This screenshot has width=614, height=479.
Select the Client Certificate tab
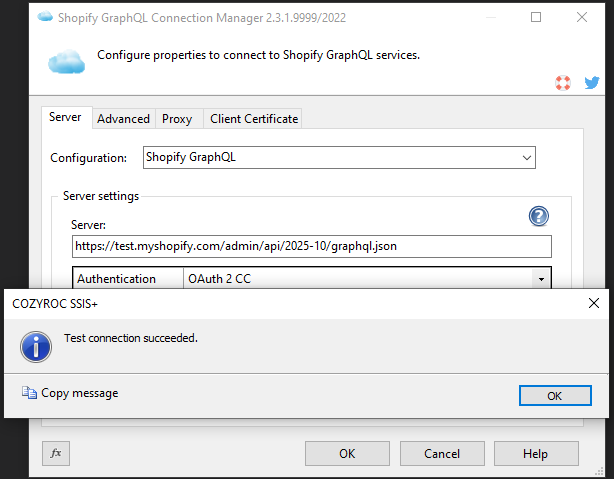254,119
